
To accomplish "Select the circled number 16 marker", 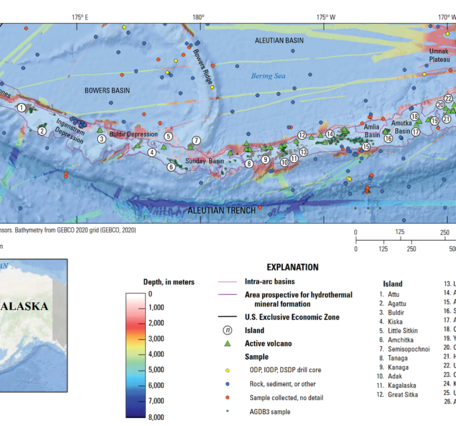I will (388, 138).
